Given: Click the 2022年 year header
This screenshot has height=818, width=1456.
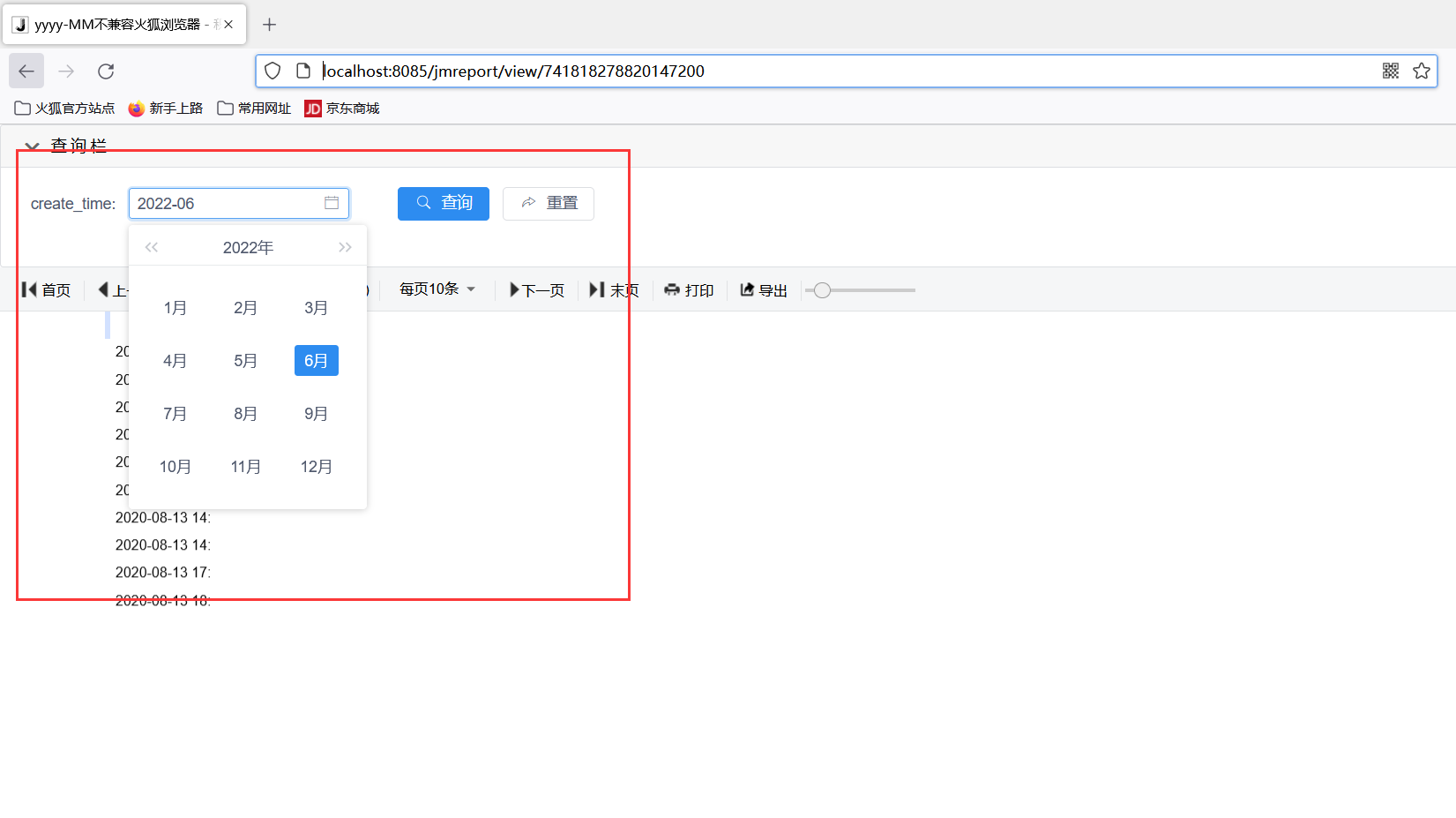Looking at the screenshot, I should tap(248, 247).
